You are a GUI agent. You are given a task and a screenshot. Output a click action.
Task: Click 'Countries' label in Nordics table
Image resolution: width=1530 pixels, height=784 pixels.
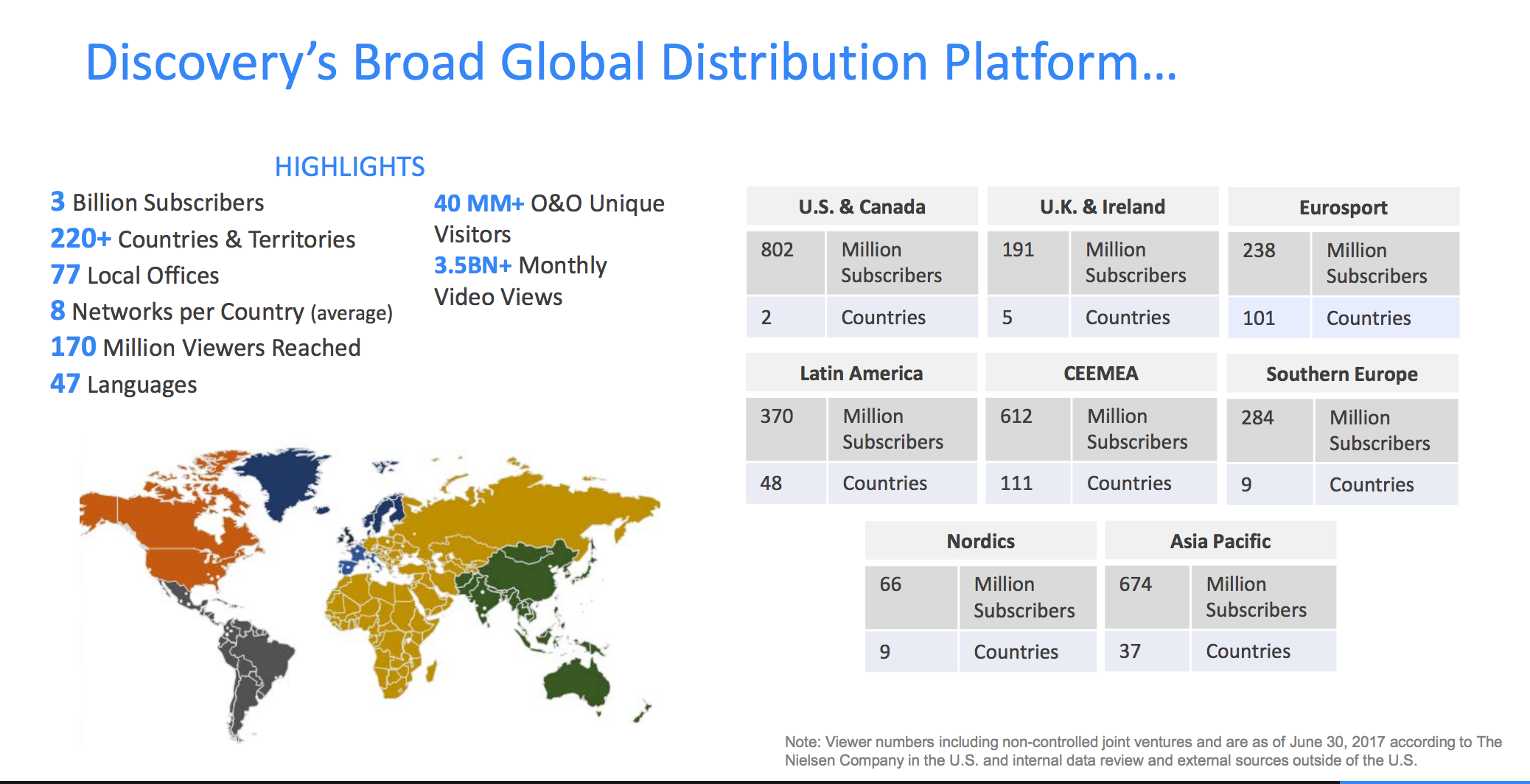point(1016,651)
